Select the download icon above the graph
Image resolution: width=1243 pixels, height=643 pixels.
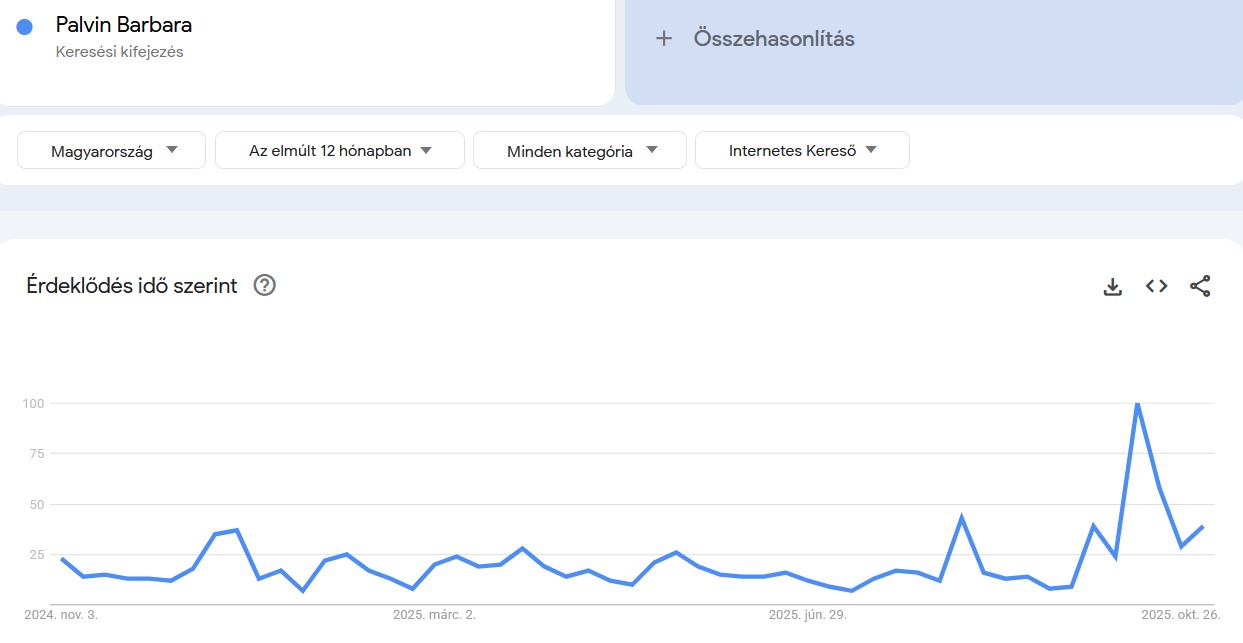coord(1112,286)
